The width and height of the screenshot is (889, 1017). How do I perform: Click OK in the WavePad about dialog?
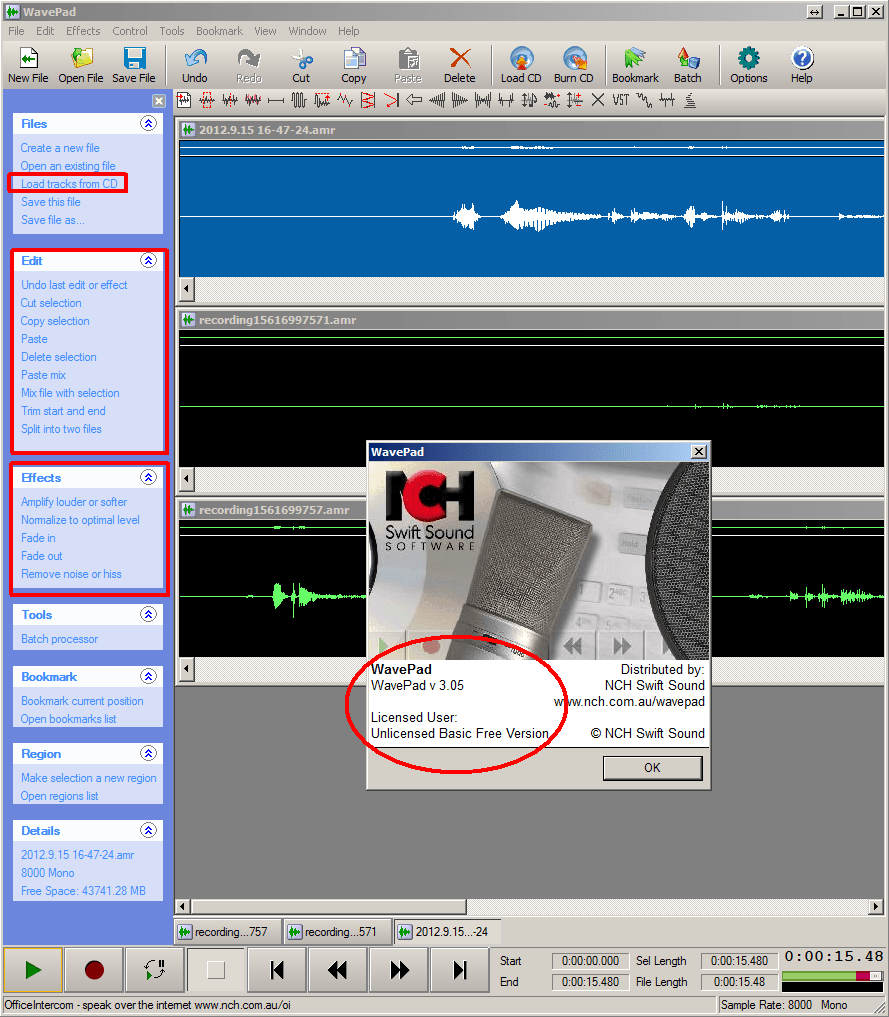pyautogui.click(x=652, y=768)
